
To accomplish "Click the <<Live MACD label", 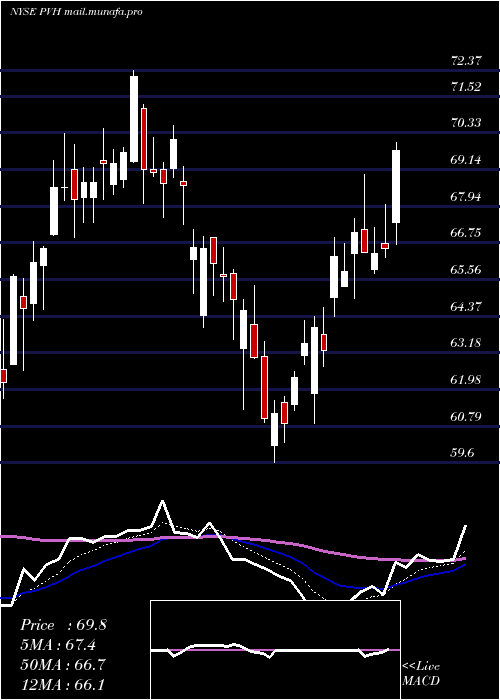I will tap(421, 674).
